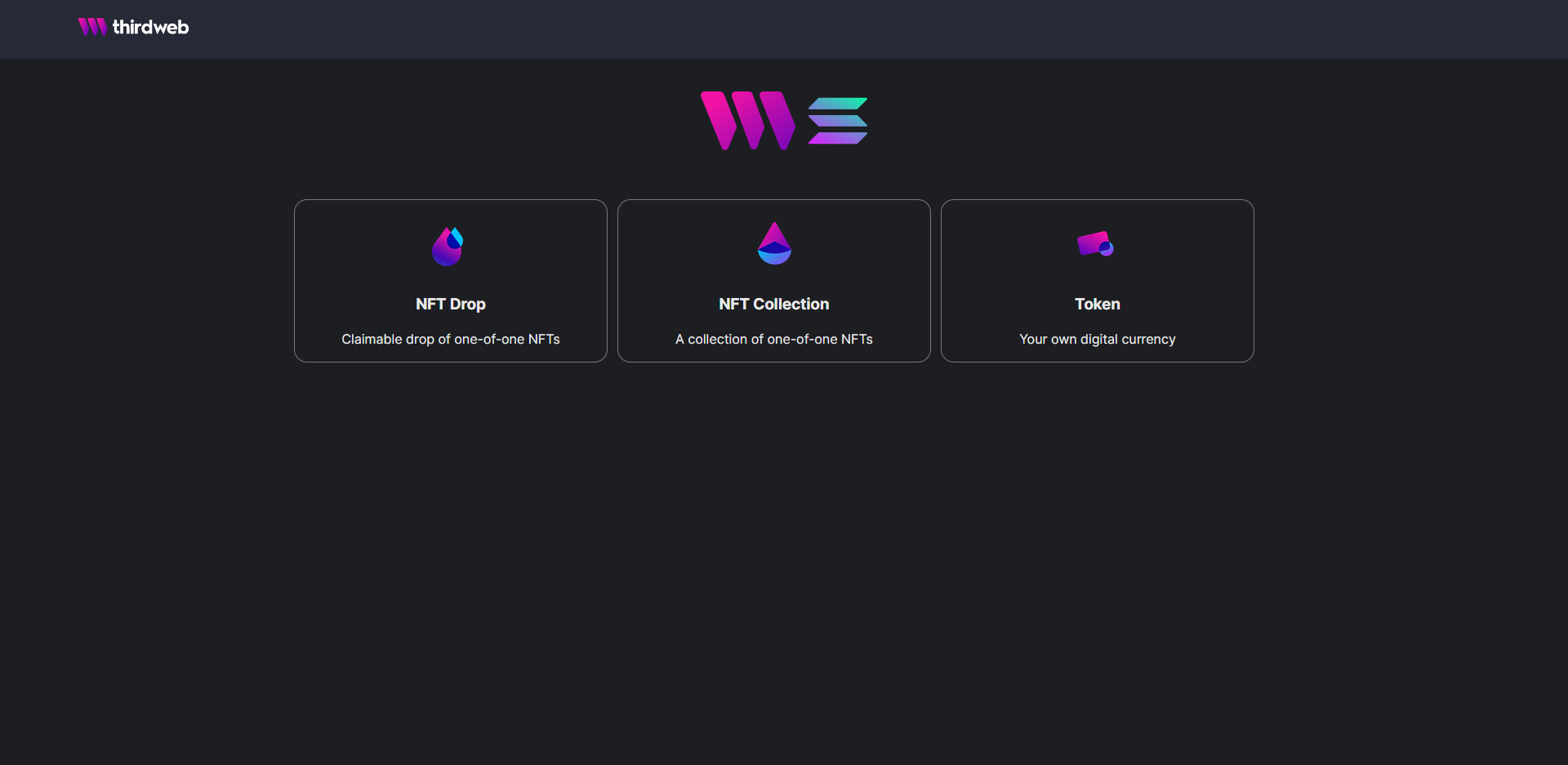1568x765 pixels.
Task: Click the Solana striped logo
Action: pos(838,121)
